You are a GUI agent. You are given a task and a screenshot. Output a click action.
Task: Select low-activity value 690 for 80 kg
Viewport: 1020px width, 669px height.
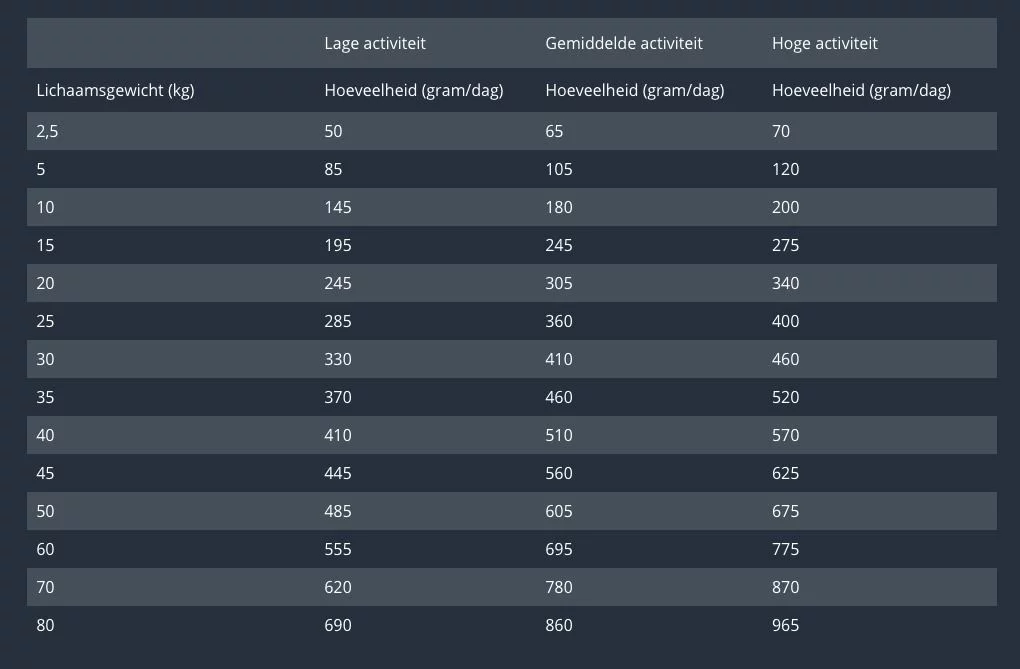tap(338, 625)
